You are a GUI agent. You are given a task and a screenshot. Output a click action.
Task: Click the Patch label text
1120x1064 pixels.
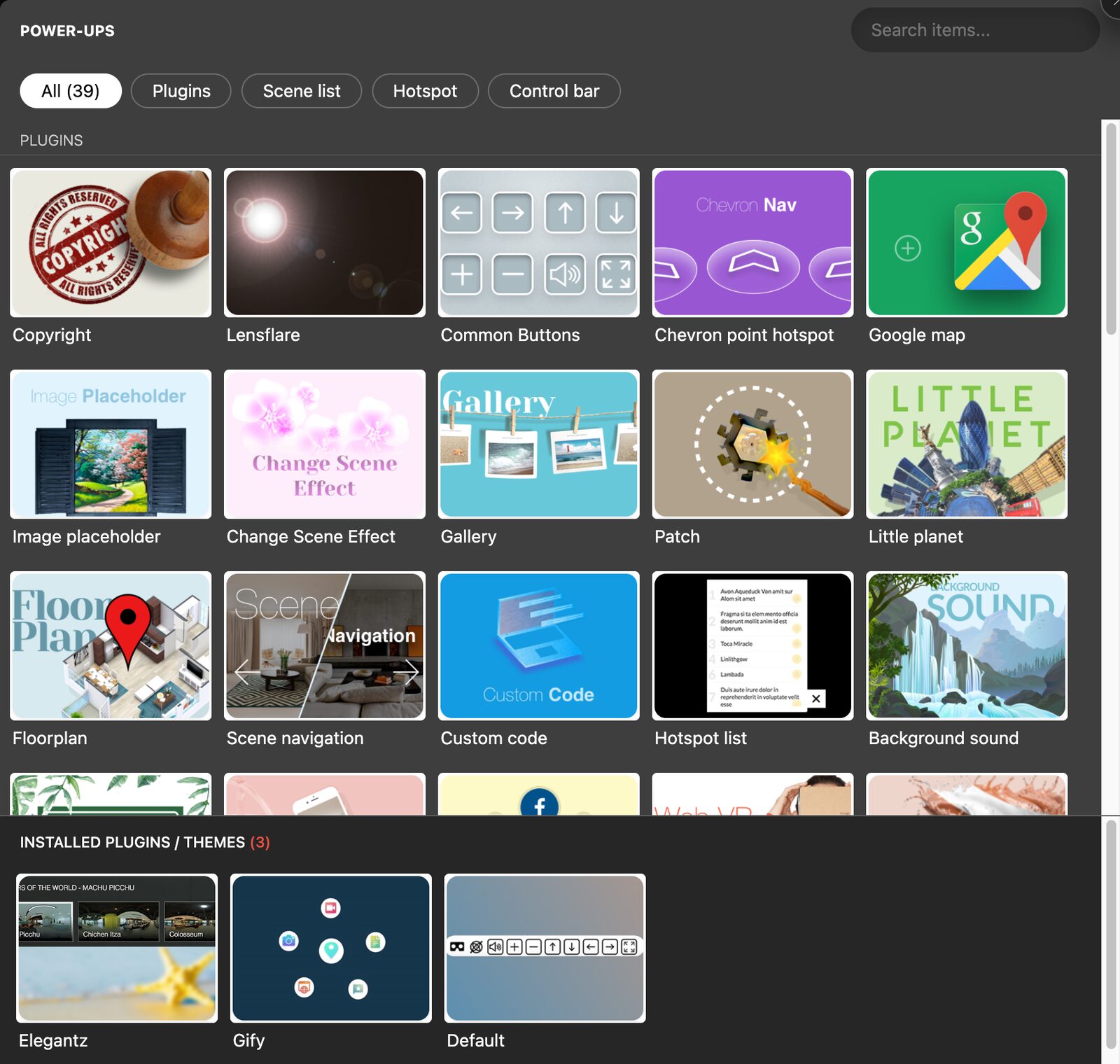[677, 537]
